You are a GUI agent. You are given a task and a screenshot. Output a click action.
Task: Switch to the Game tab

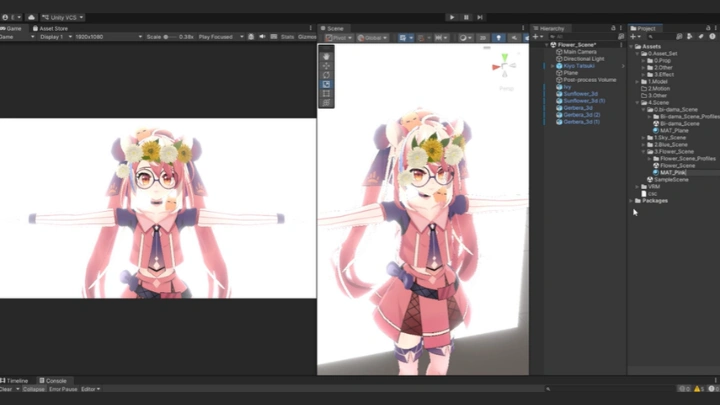[11, 28]
